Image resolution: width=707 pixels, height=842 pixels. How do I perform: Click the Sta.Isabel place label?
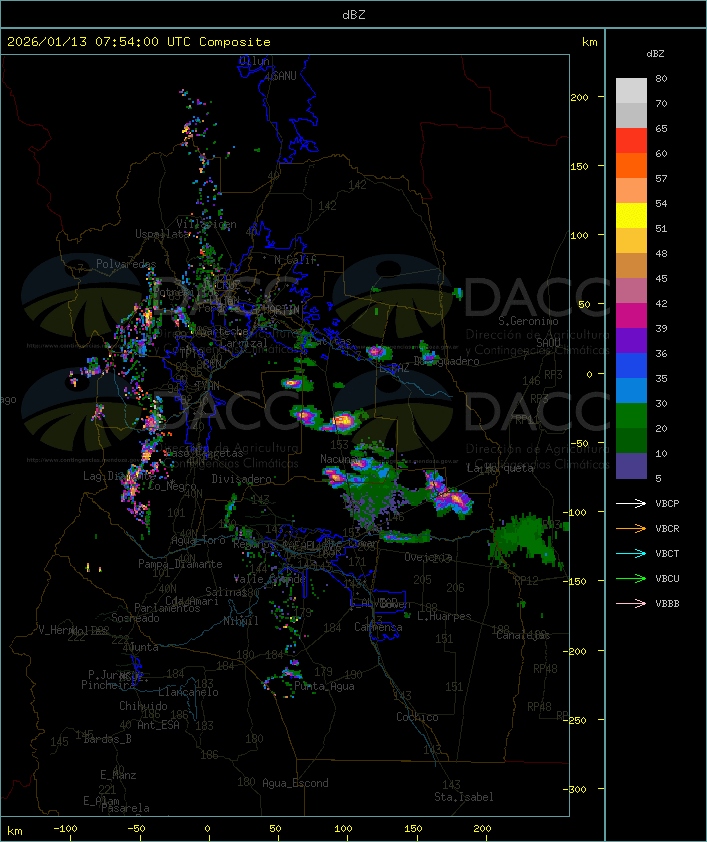click(x=464, y=797)
